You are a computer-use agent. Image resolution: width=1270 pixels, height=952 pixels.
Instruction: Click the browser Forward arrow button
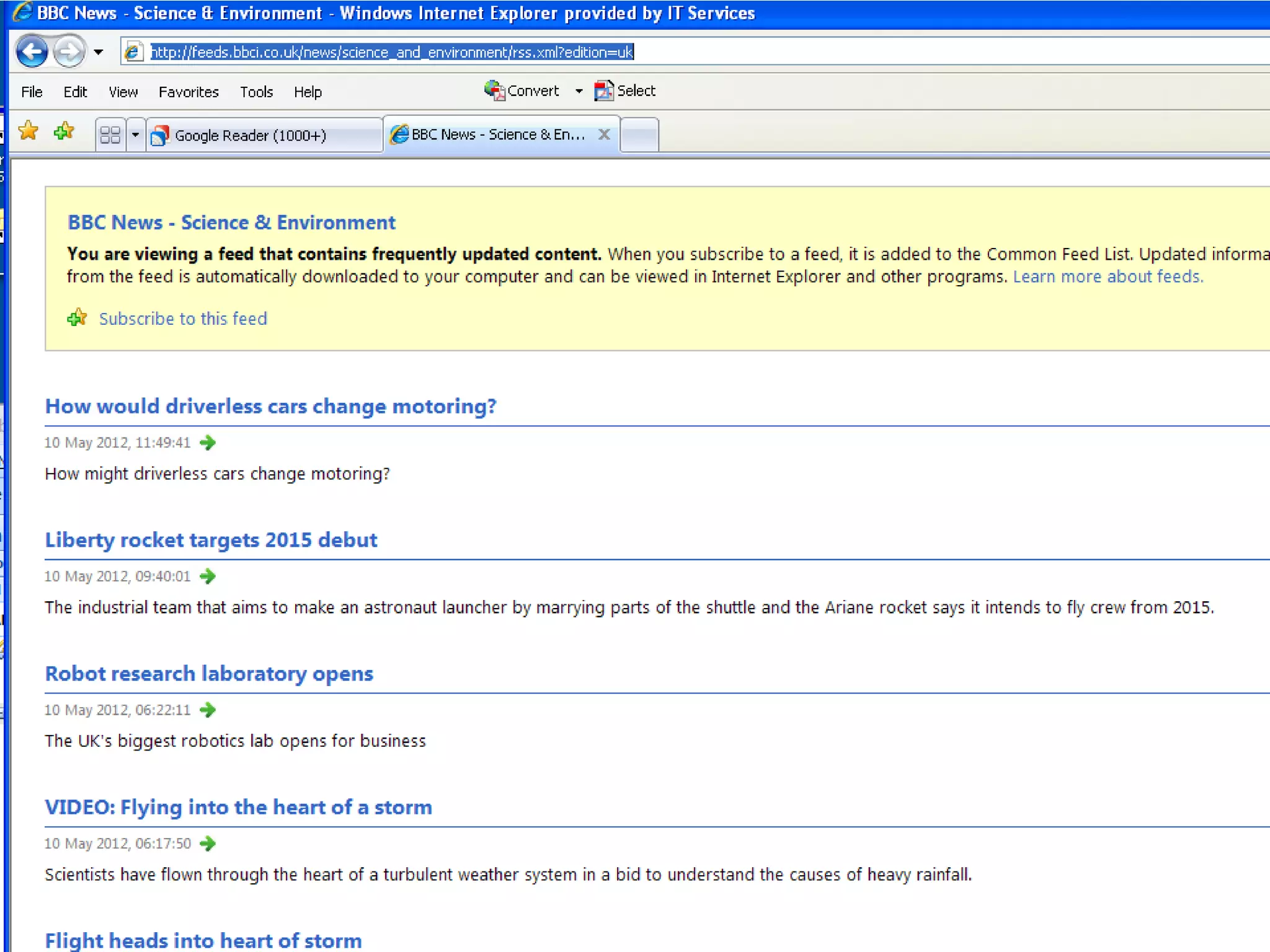coord(69,51)
